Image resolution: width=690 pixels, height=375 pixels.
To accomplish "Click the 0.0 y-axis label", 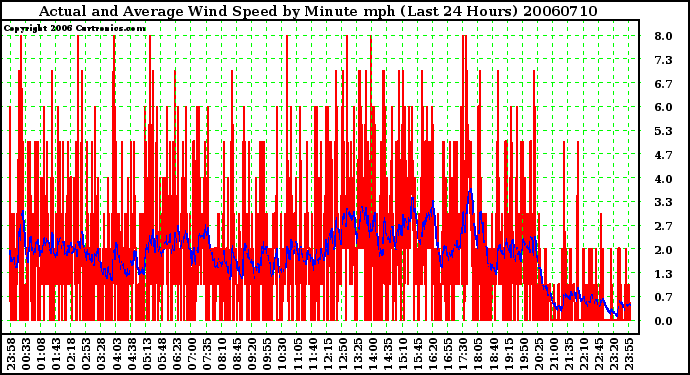I will pos(663,321).
